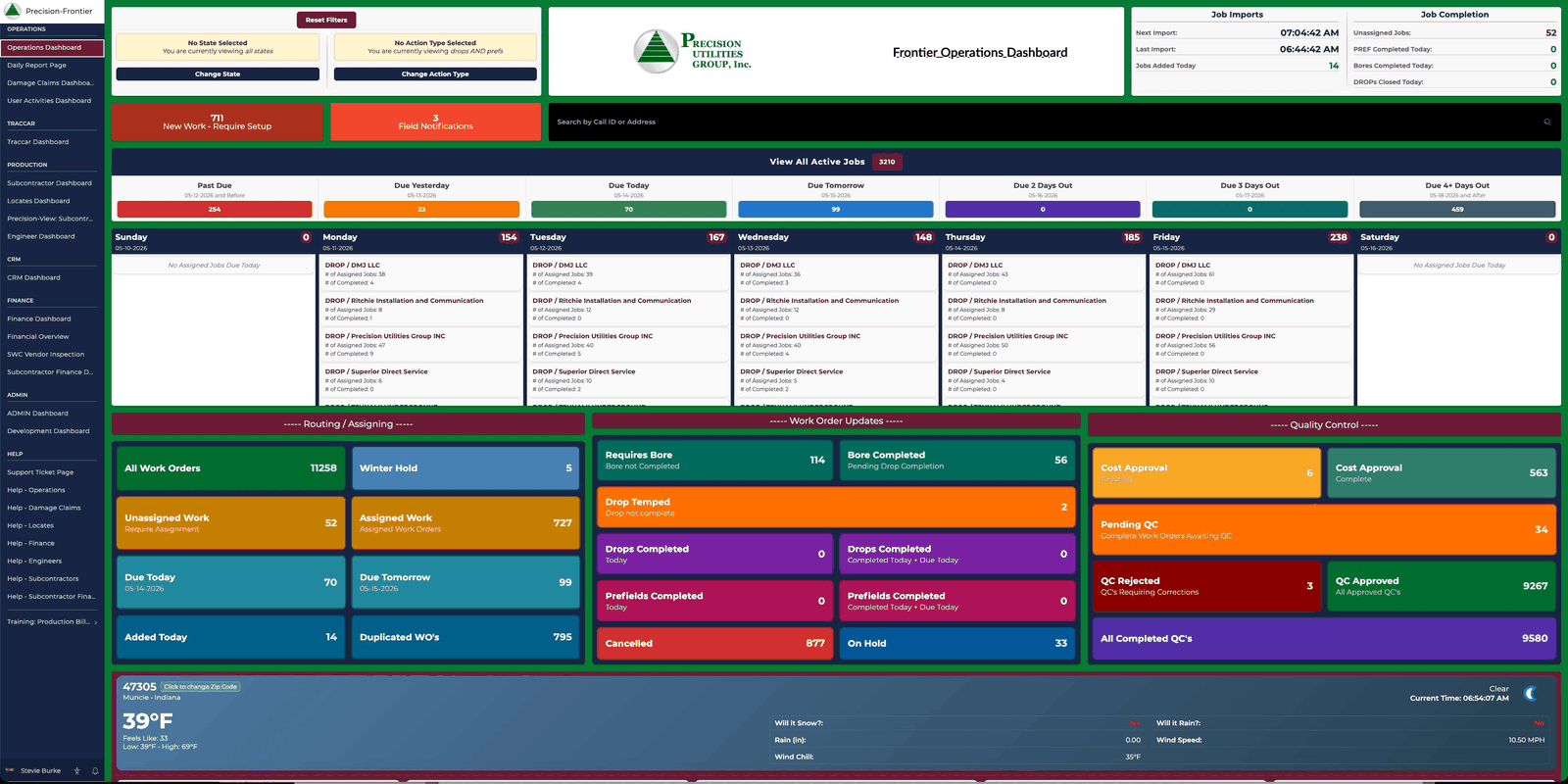
Task: Open the orange Drop Temped card
Action: pyautogui.click(x=836, y=507)
